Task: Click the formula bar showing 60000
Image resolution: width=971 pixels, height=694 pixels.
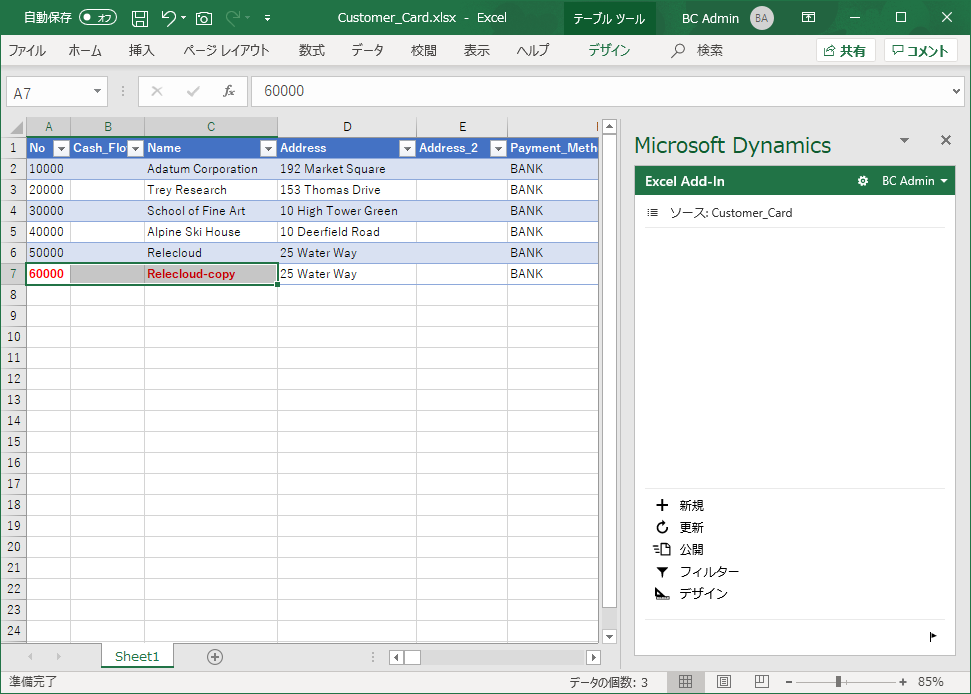Action: tap(599, 92)
